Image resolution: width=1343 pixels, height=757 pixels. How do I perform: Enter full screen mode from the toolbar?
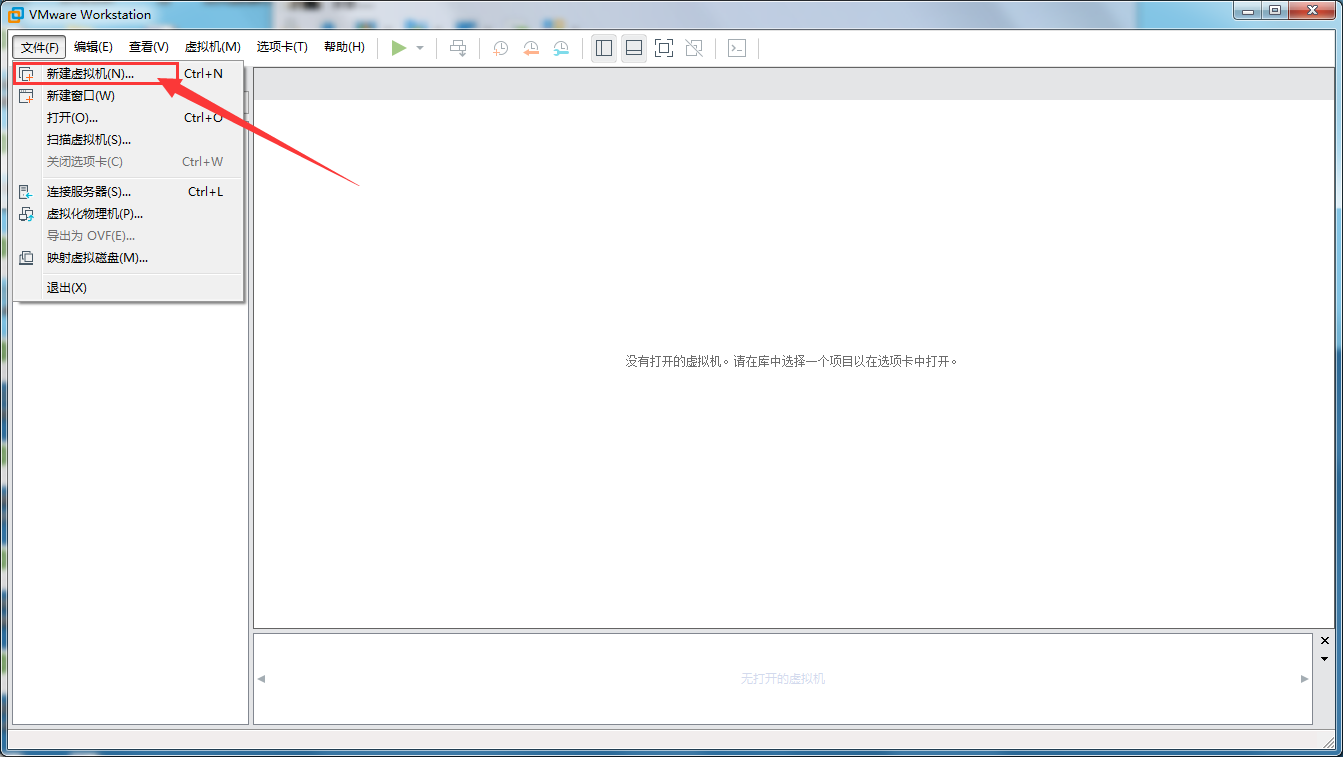(664, 48)
